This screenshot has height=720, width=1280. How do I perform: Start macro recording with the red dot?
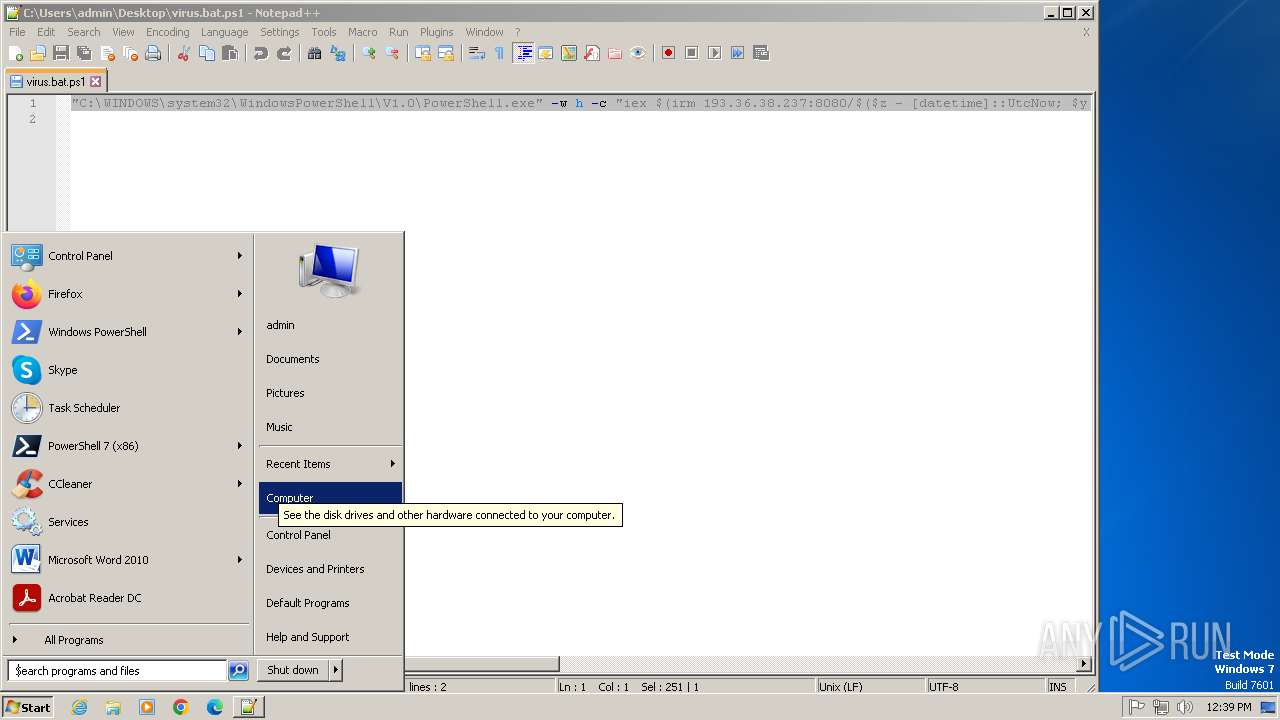(x=669, y=53)
